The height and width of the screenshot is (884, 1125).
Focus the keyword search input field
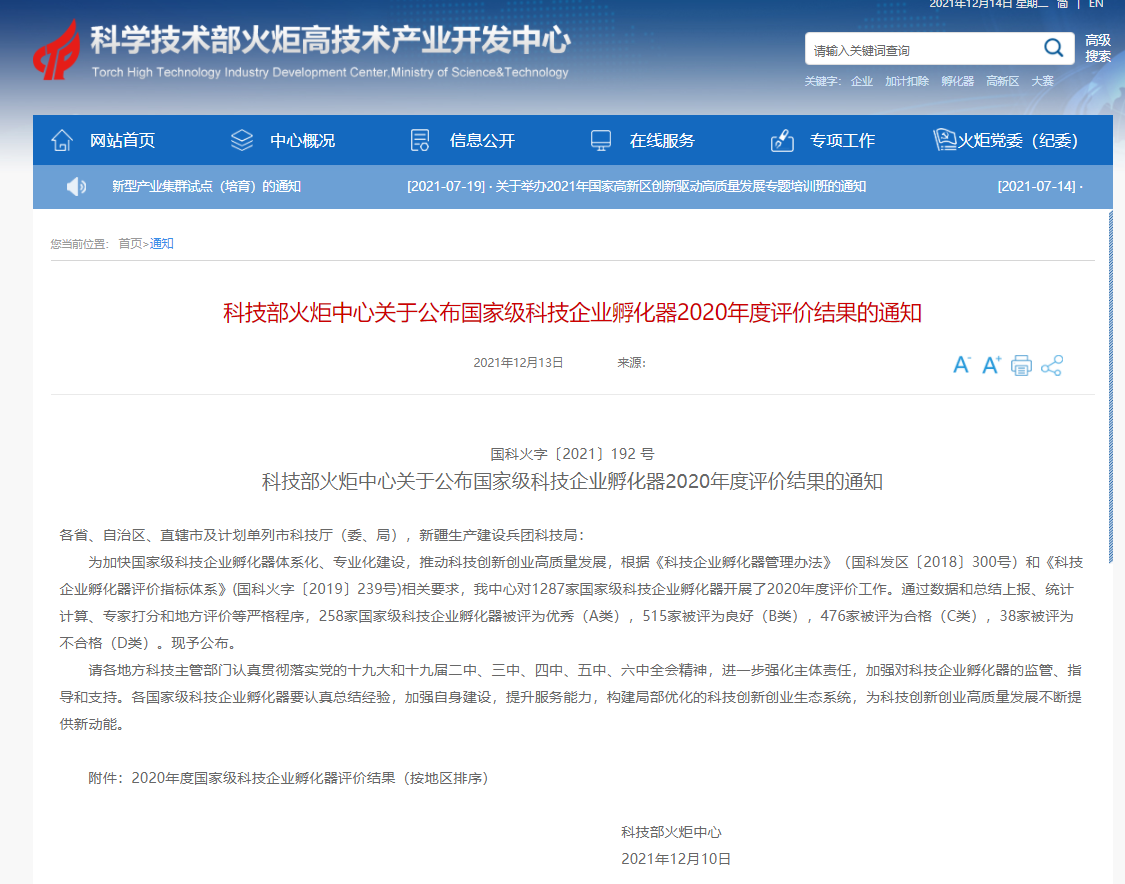[x=920, y=49]
